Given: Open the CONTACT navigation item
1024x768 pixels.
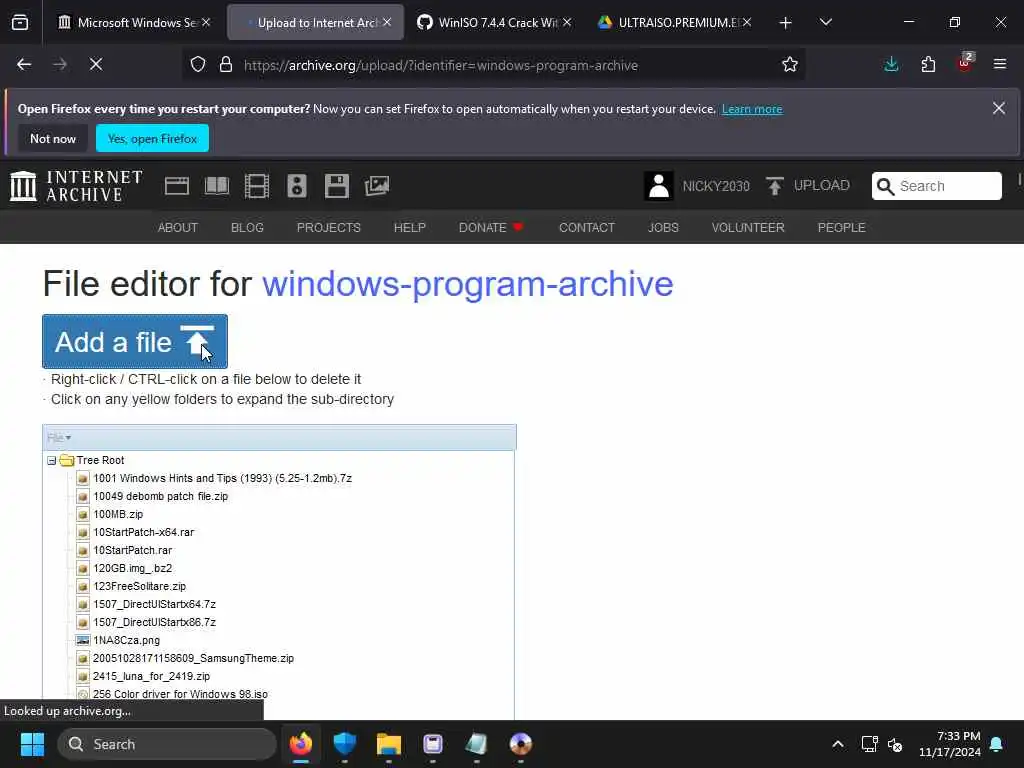Looking at the screenshot, I should (x=586, y=227).
